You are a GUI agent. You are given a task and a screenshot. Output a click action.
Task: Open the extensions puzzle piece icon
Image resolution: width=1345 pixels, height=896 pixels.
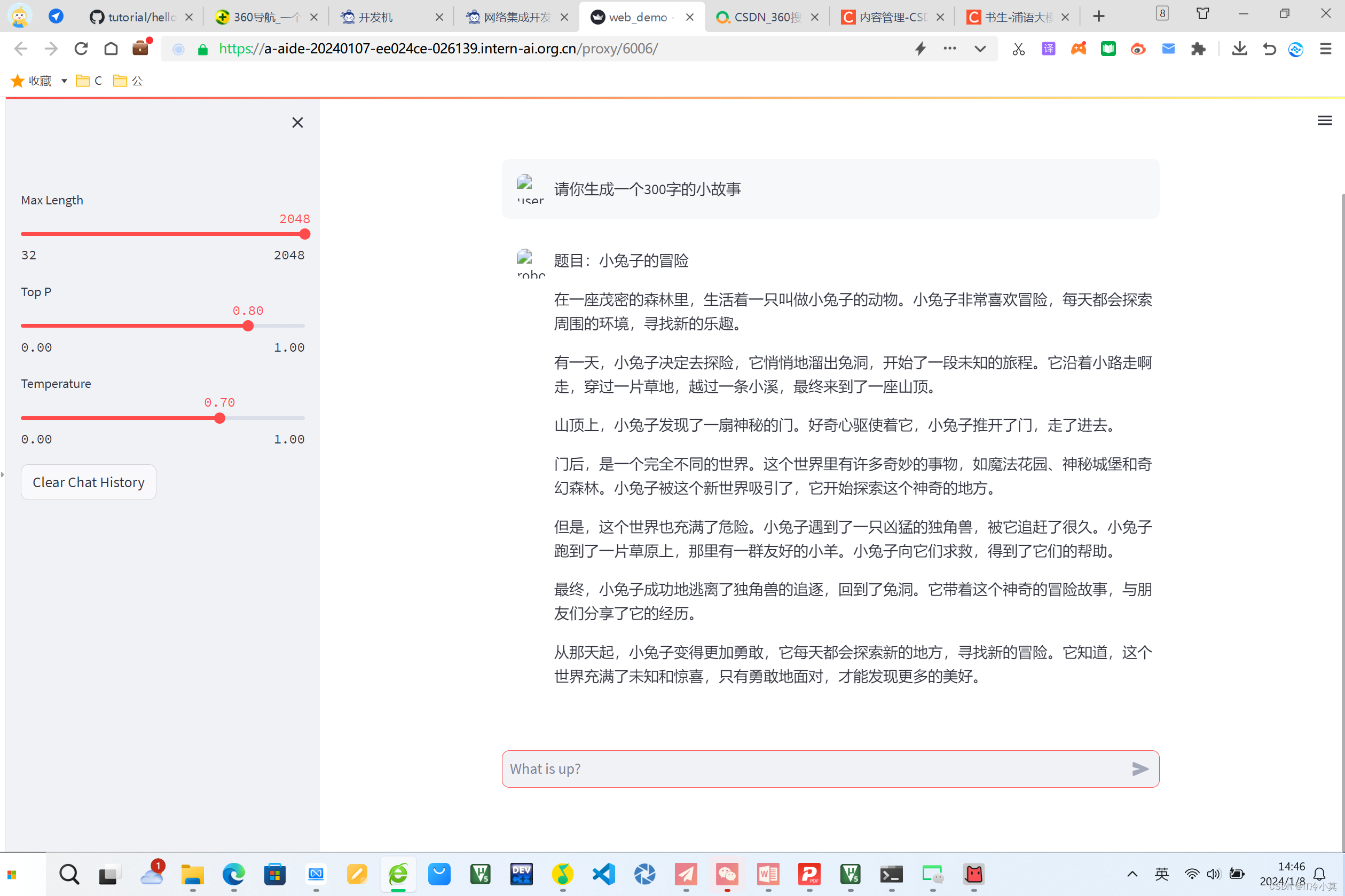coord(1198,49)
